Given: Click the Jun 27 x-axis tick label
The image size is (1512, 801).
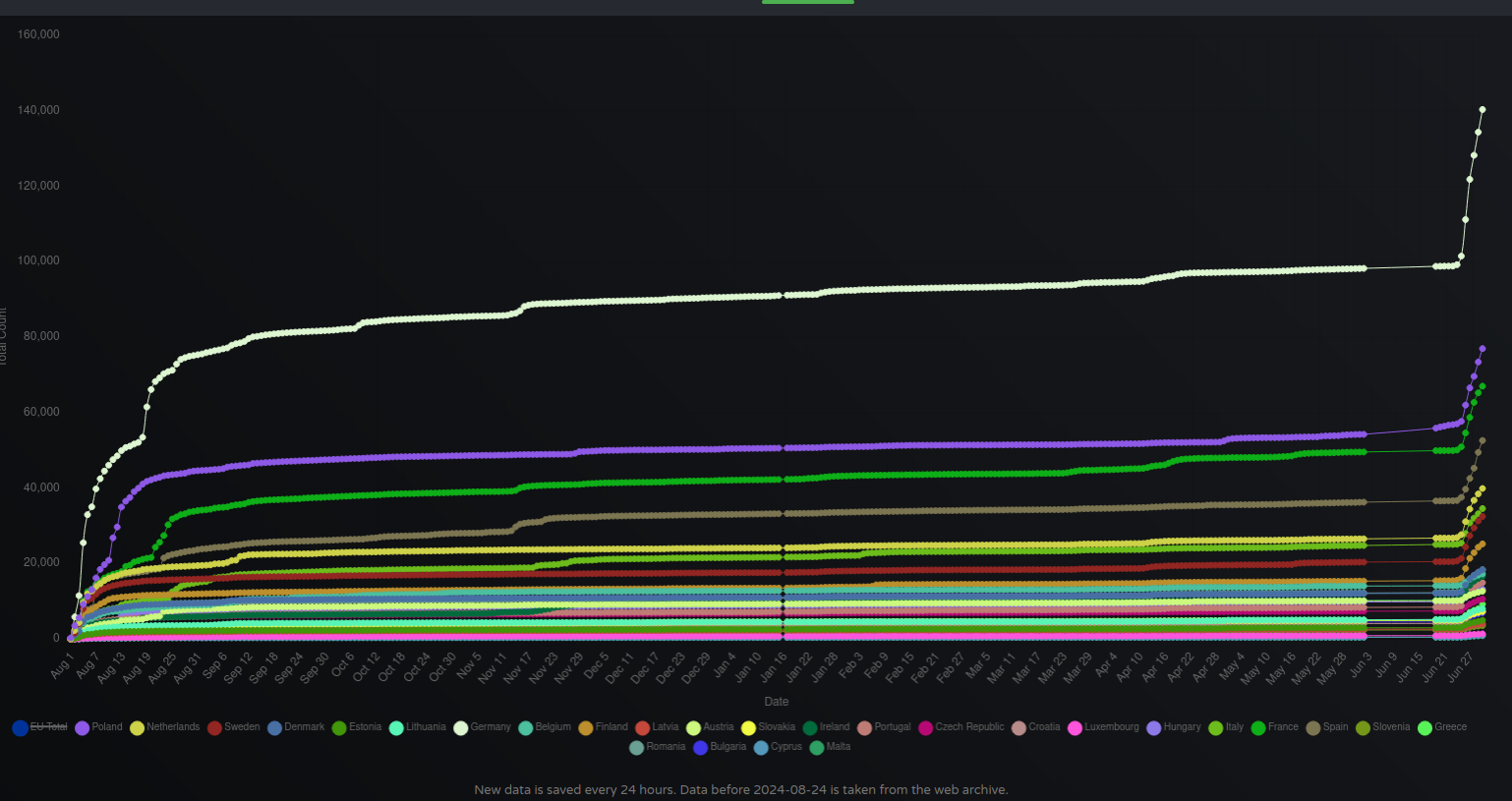Looking at the screenshot, I should (1460, 665).
